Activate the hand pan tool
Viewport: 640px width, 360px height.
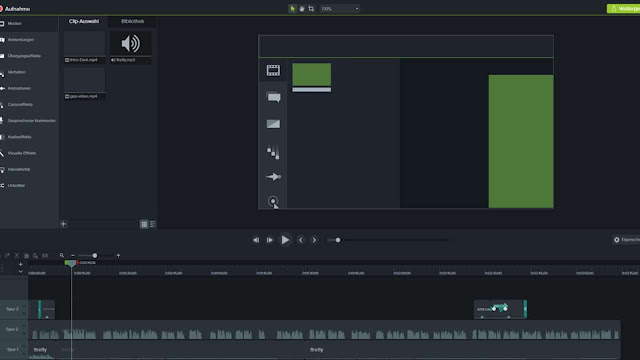click(x=302, y=9)
